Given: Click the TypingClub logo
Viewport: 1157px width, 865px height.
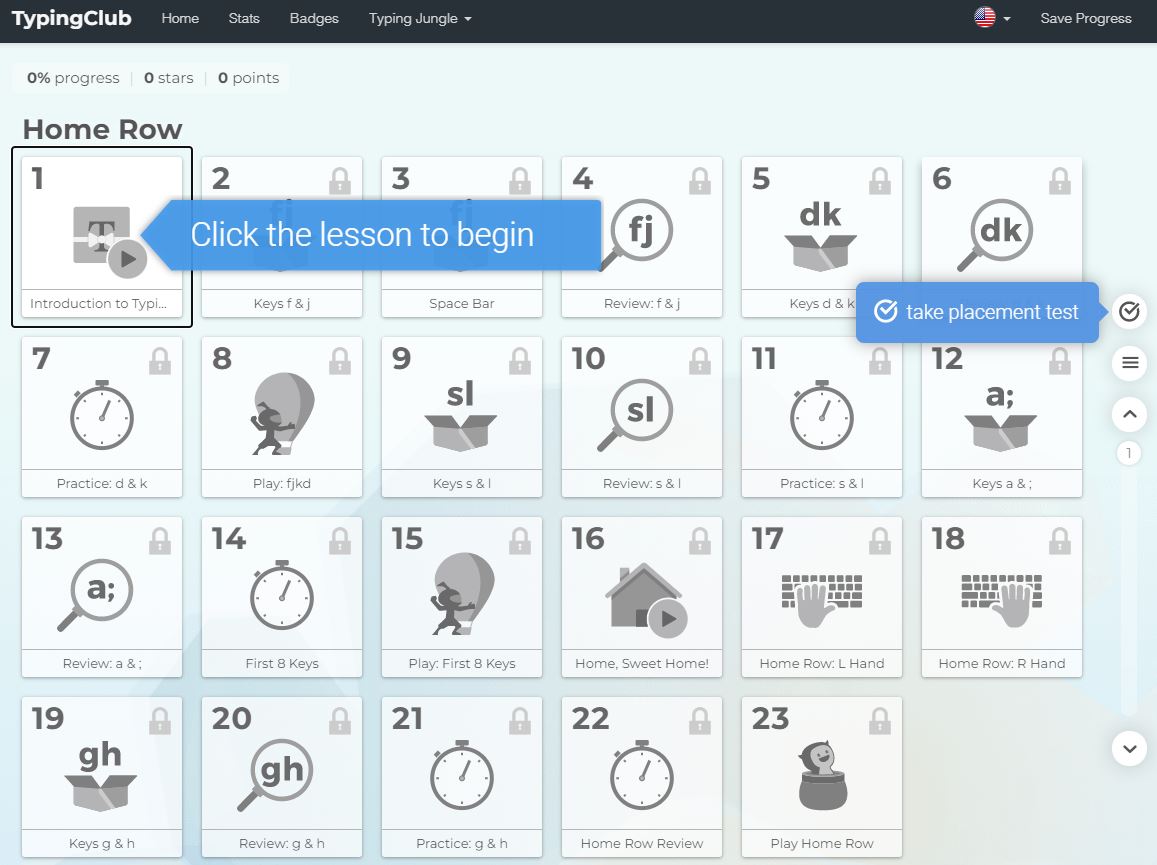Looking at the screenshot, I should [x=72, y=18].
